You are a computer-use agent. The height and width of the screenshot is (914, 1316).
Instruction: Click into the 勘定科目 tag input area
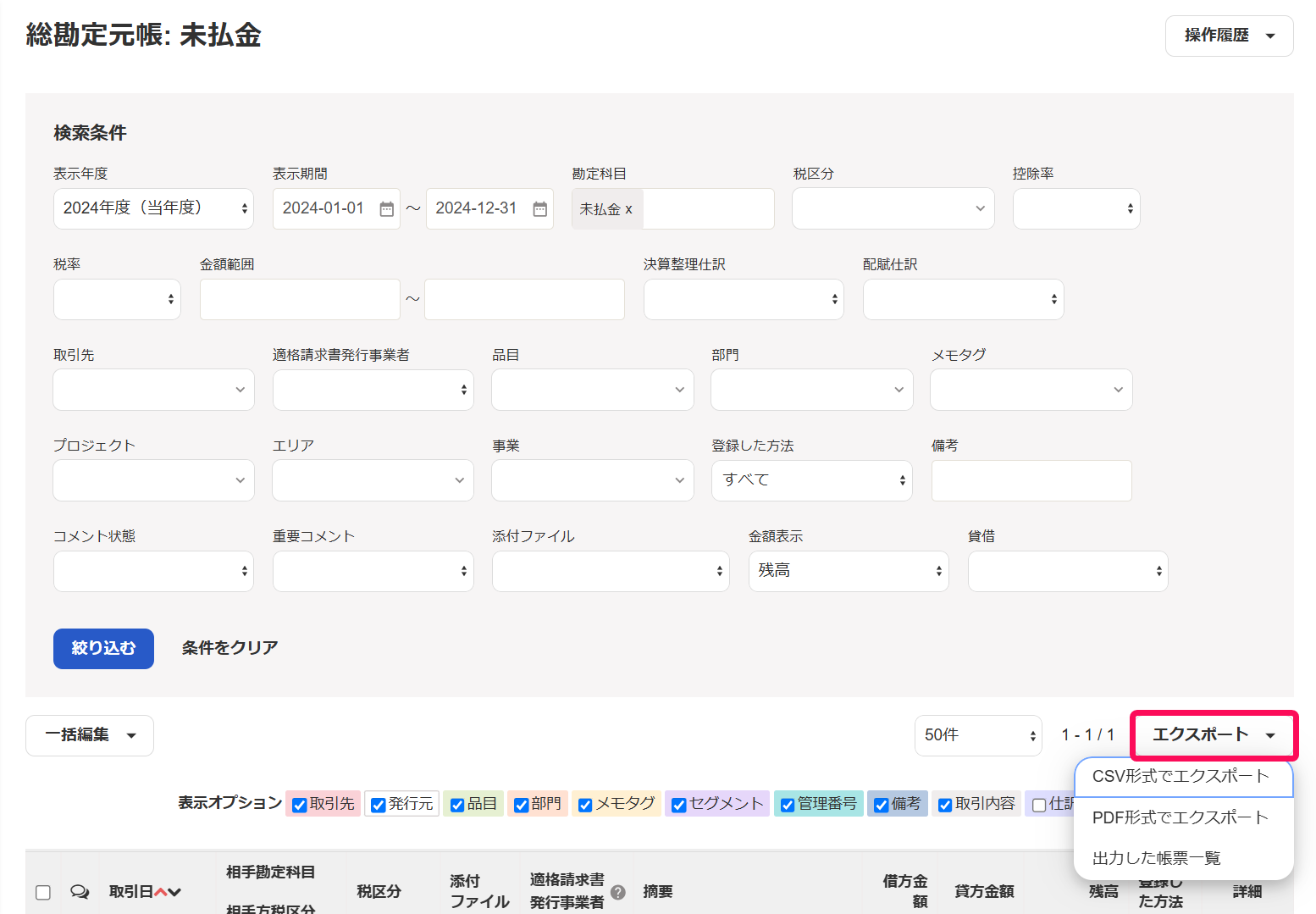pos(708,208)
